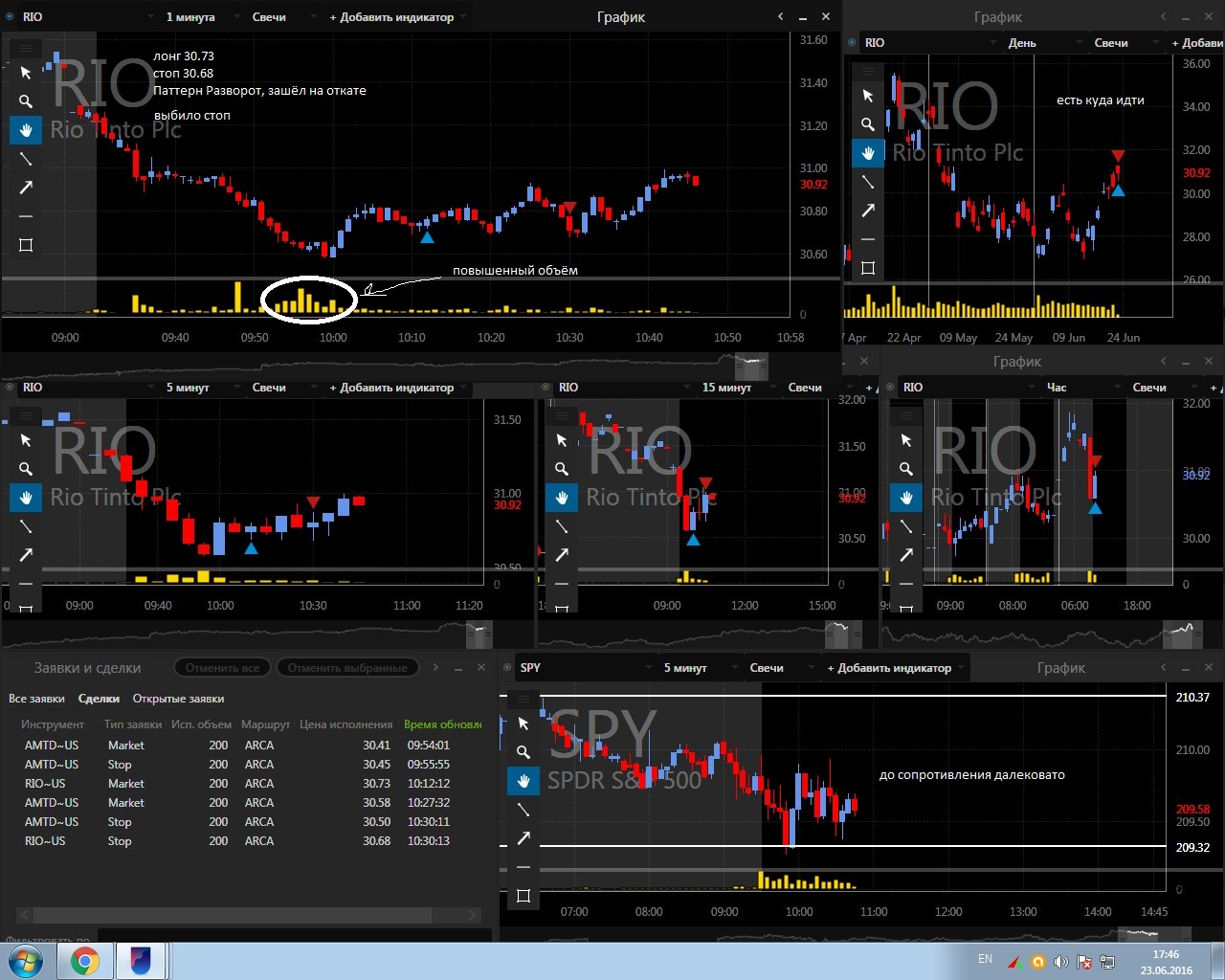Image resolution: width=1225 pixels, height=980 pixels.
Task: Select the magnifier tool in RIO daily chart
Action: pos(868,124)
